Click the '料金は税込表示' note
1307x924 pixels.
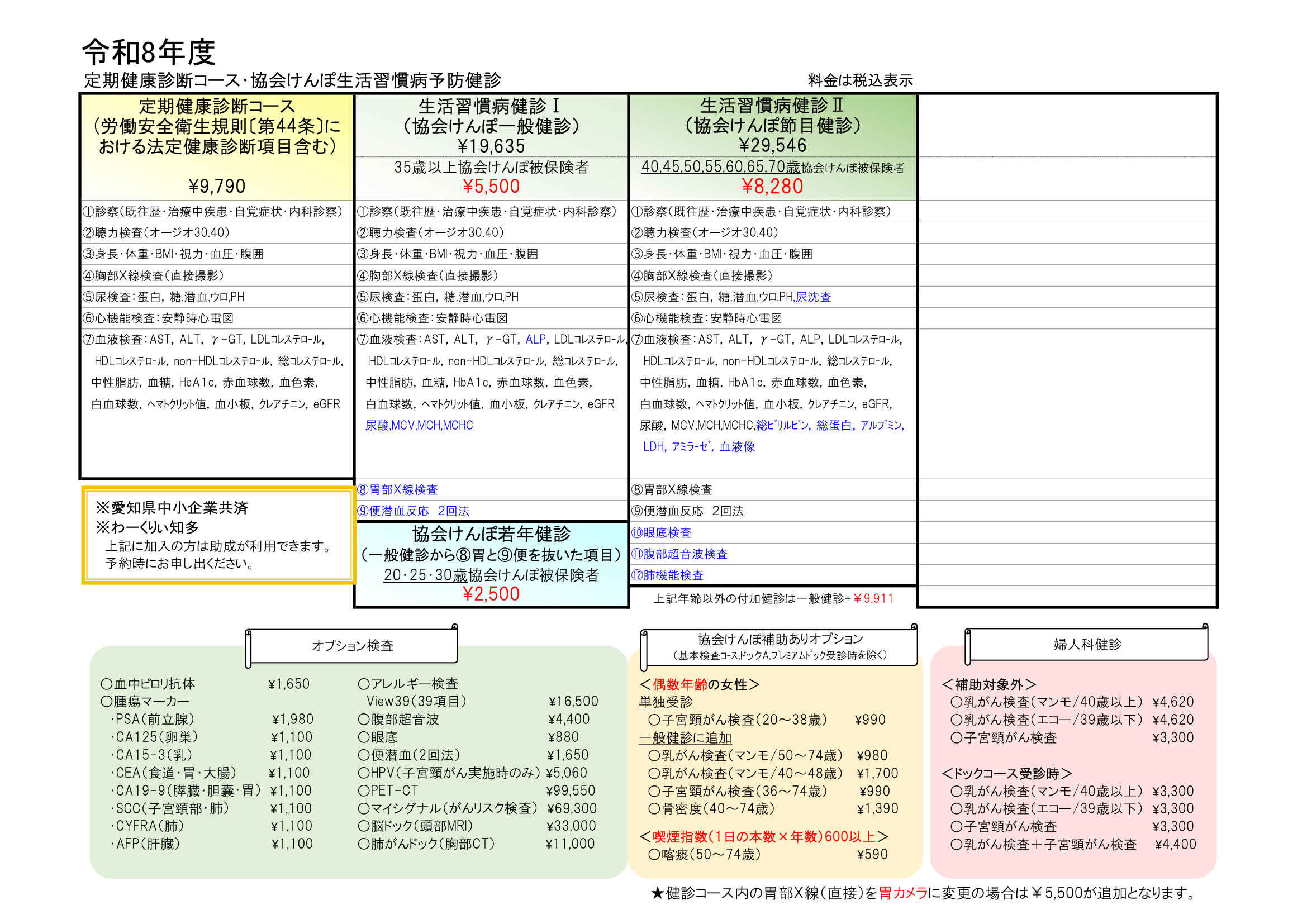(x=859, y=80)
